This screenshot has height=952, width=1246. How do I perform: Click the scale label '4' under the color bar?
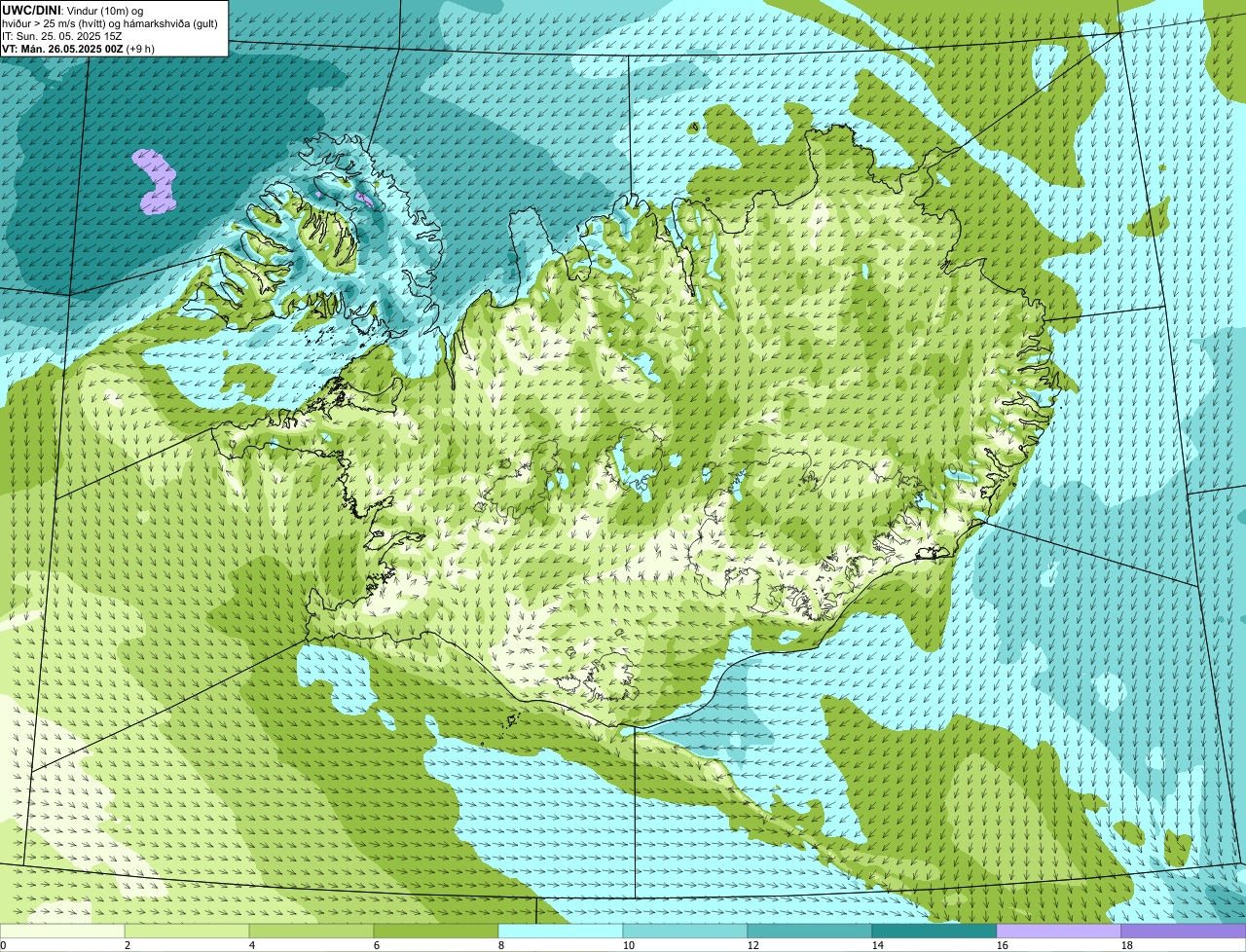click(251, 945)
